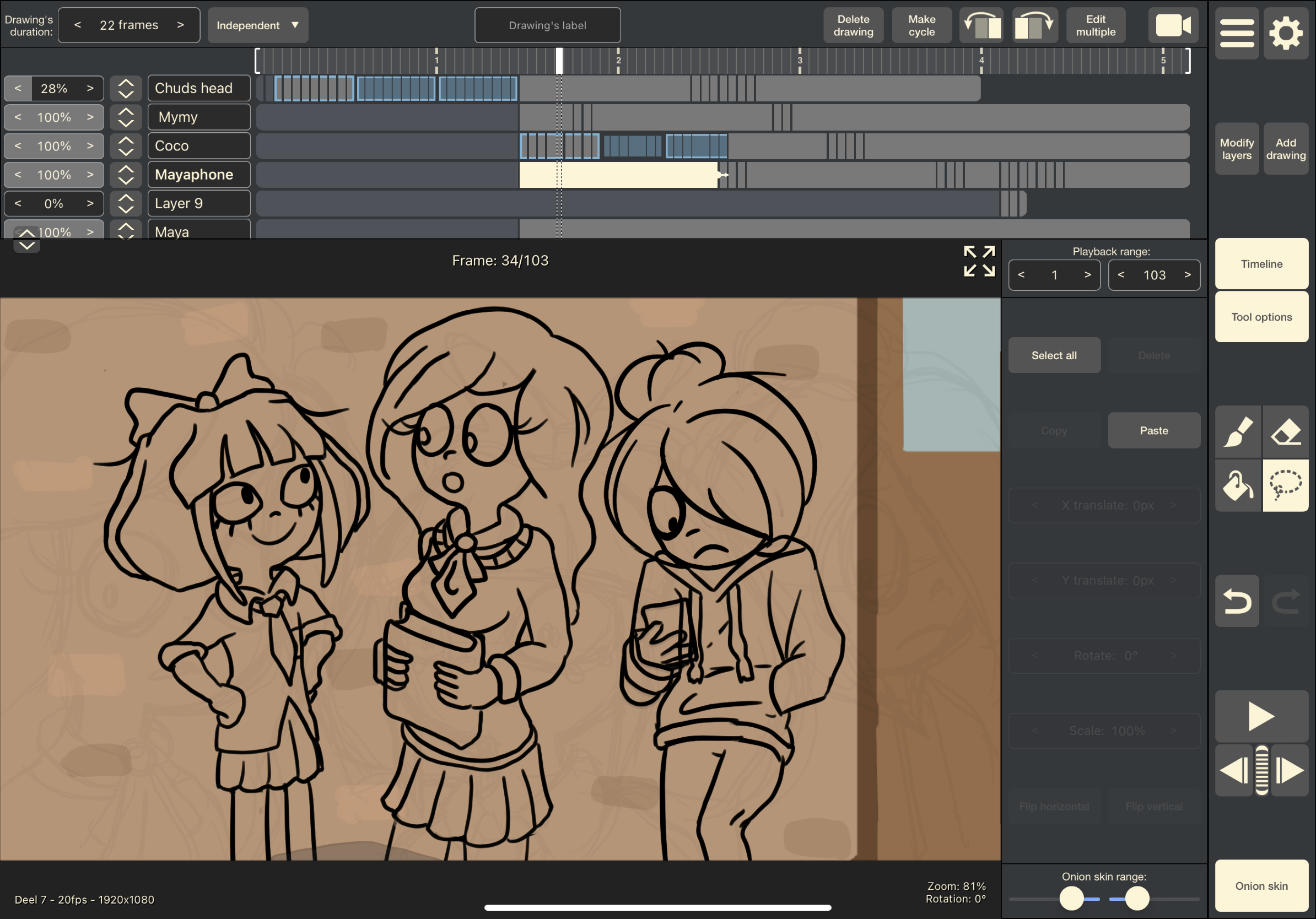The height and width of the screenshot is (919, 1316).
Task: Click the Delete drawing button
Action: (x=853, y=25)
